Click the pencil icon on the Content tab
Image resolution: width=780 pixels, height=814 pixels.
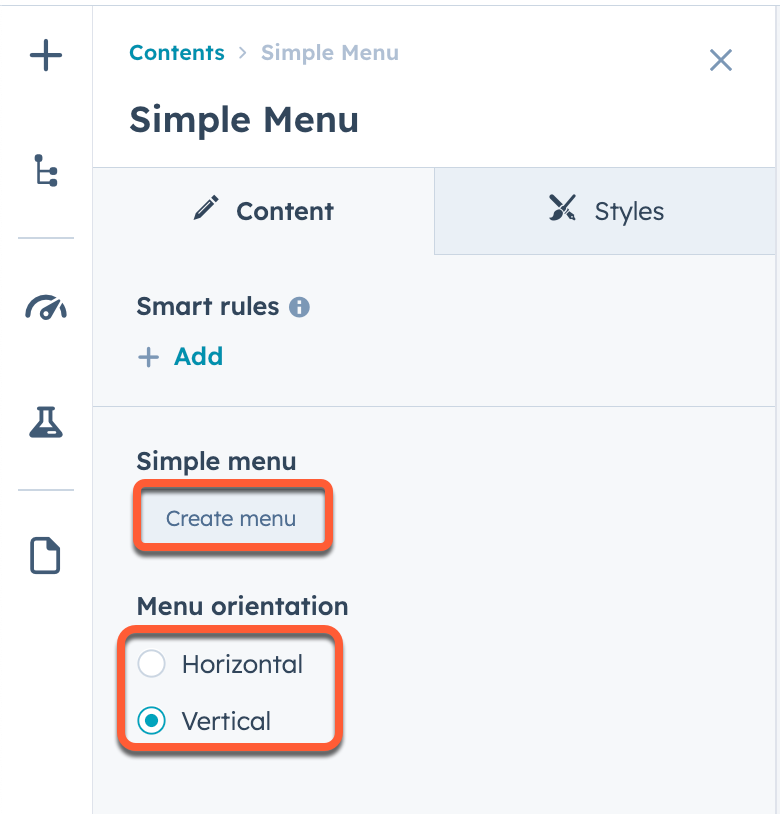[205, 209]
